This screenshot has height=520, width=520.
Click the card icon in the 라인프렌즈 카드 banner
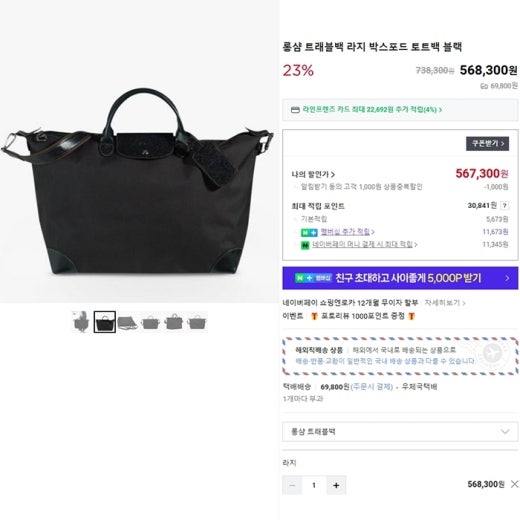[x=295, y=110]
